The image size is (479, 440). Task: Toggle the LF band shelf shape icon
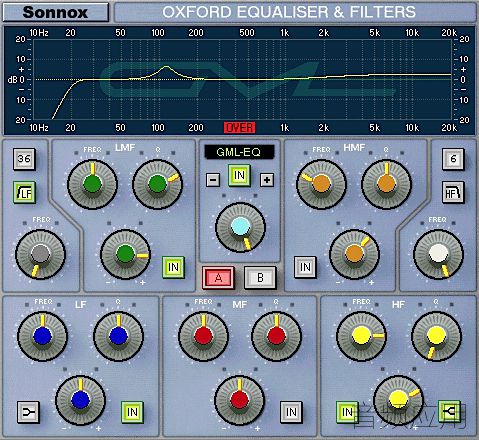click(28, 412)
